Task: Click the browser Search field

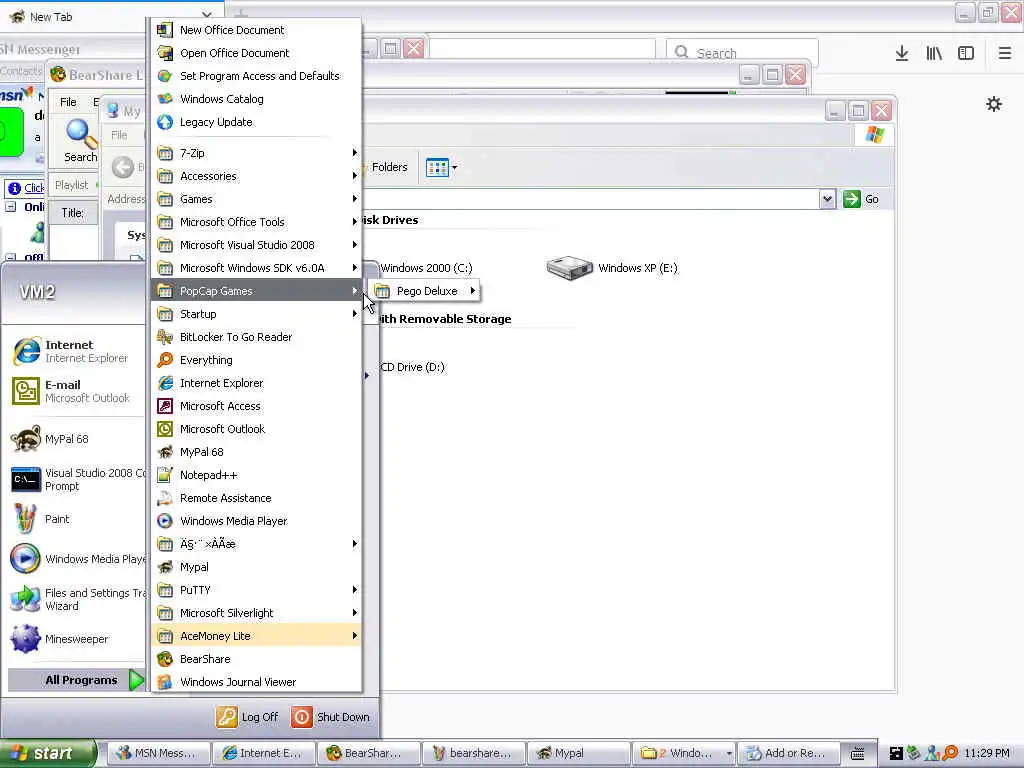Action: [742, 52]
